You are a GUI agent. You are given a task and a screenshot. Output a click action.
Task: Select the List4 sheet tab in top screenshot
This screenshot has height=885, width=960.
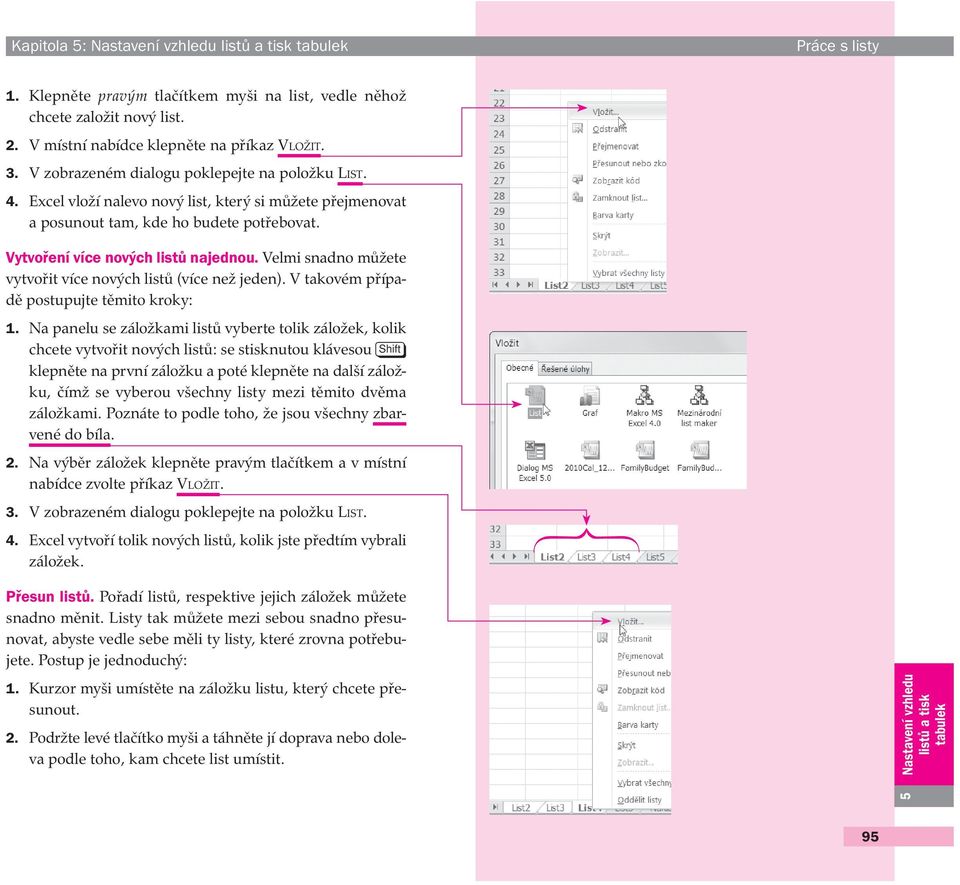coord(624,285)
